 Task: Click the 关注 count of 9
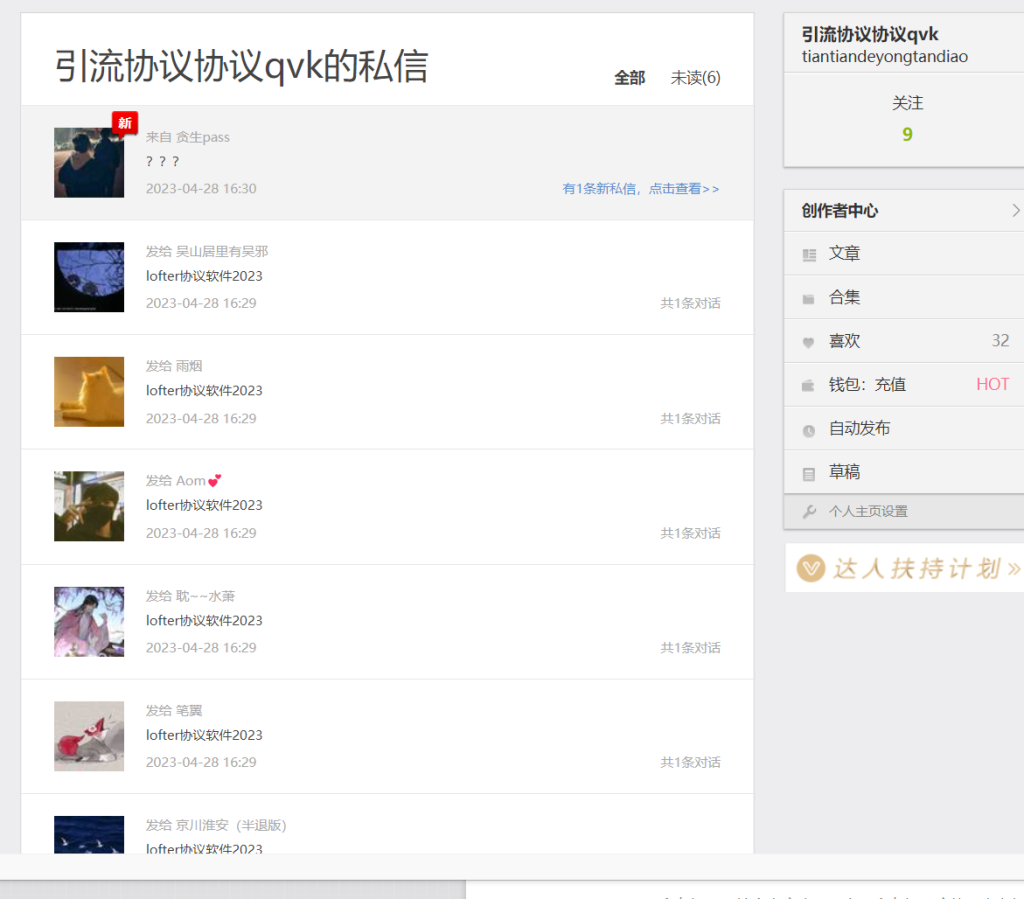(907, 134)
